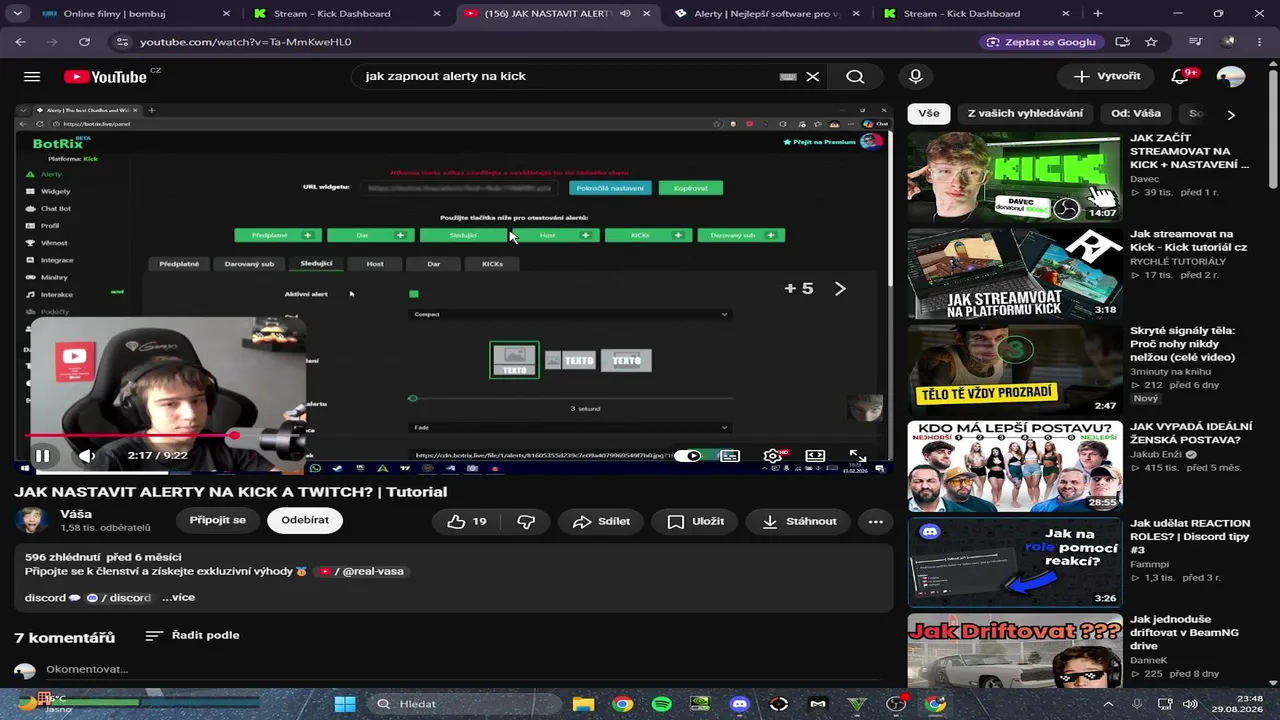Dislike the video
The height and width of the screenshot is (720, 1280).
[526, 521]
